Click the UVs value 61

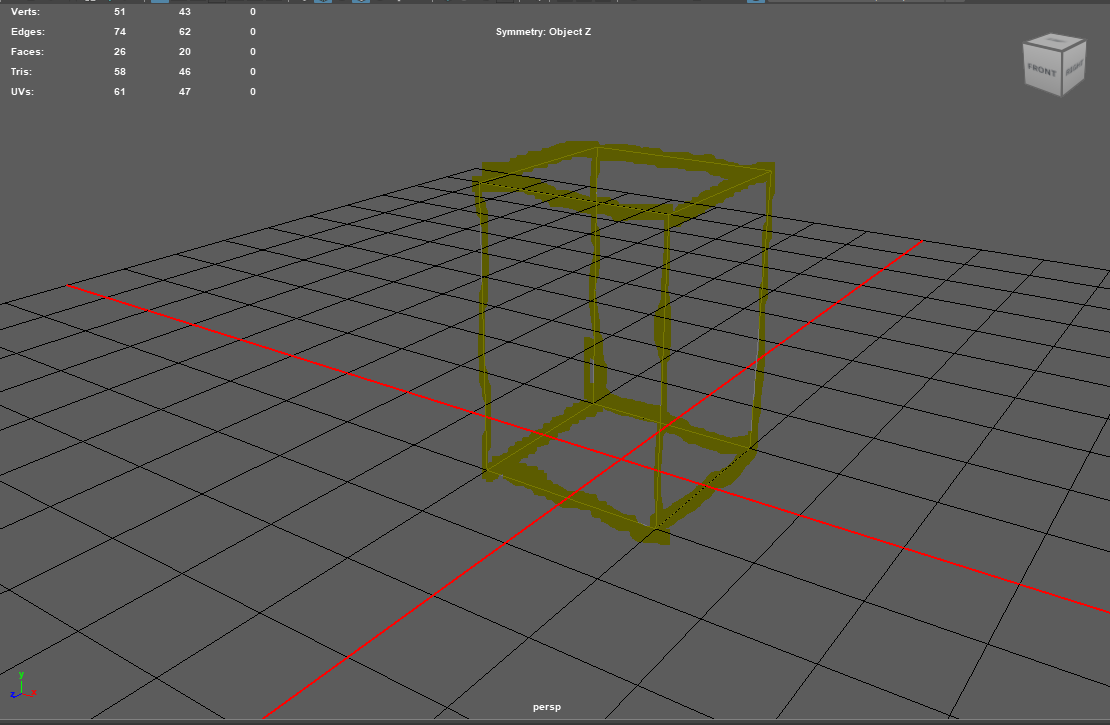click(x=120, y=91)
